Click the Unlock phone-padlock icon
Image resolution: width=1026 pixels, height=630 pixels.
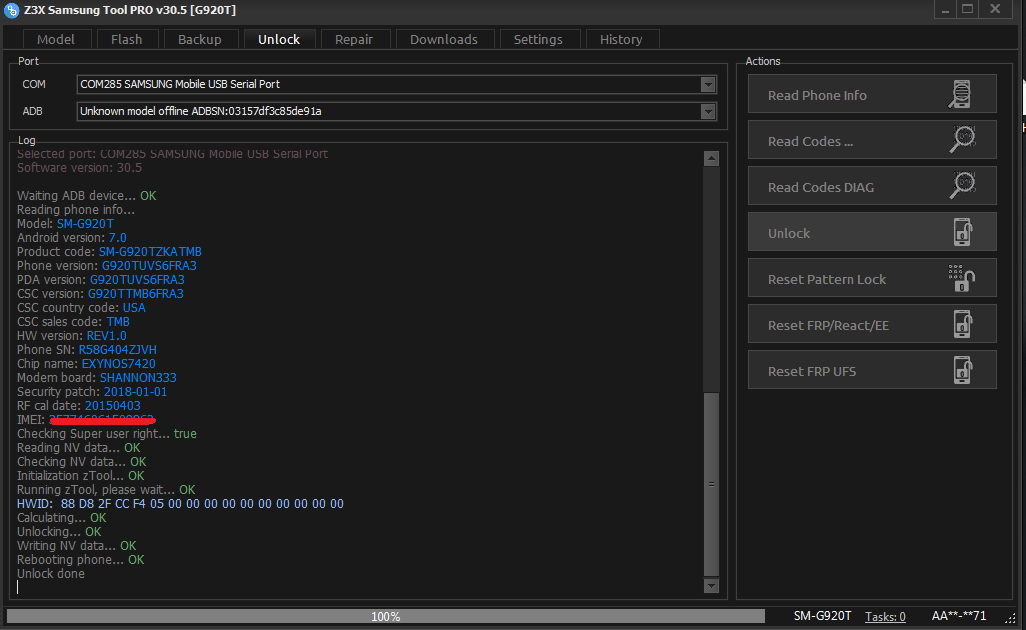[x=963, y=232]
